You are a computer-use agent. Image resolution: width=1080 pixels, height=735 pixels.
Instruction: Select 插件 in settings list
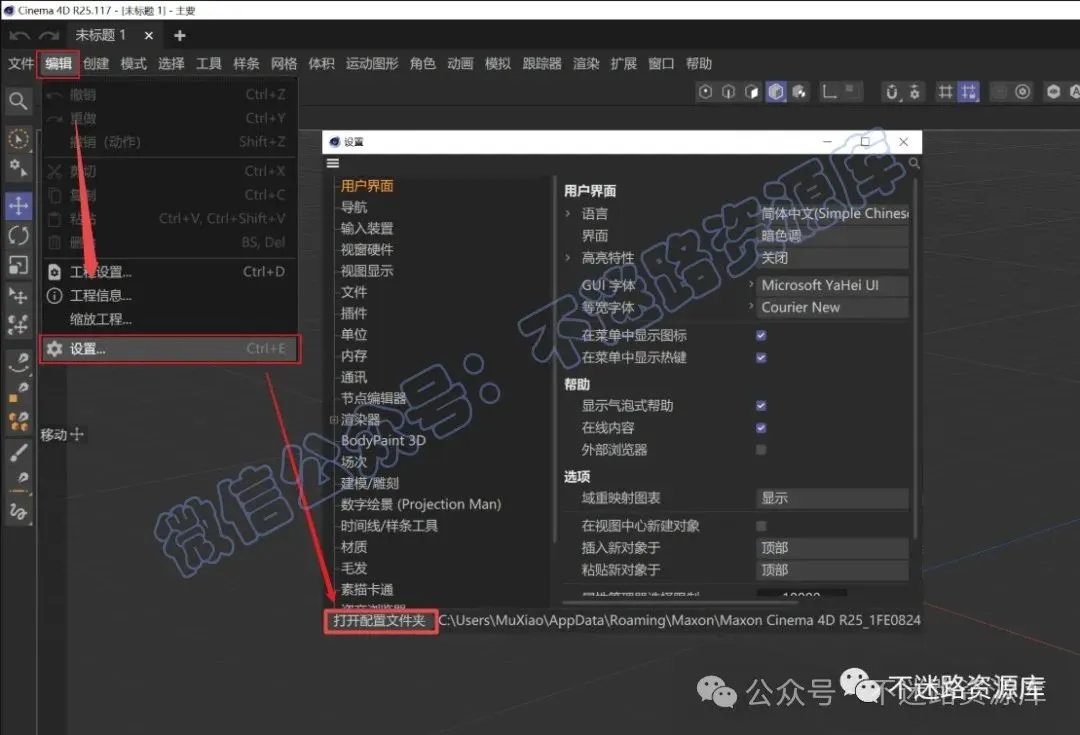coord(354,313)
